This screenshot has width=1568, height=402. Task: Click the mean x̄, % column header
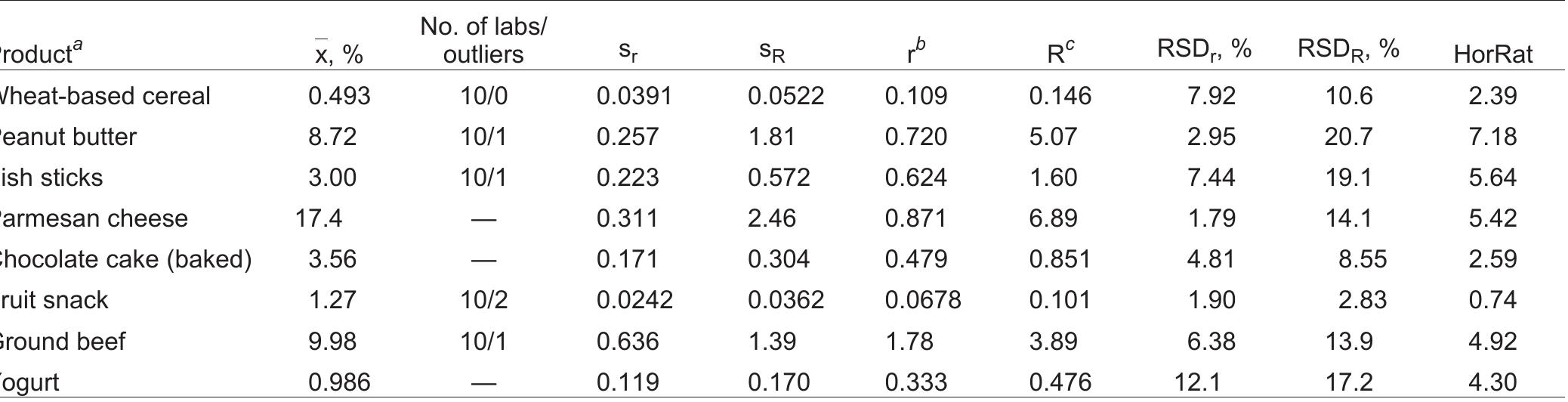(338, 54)
